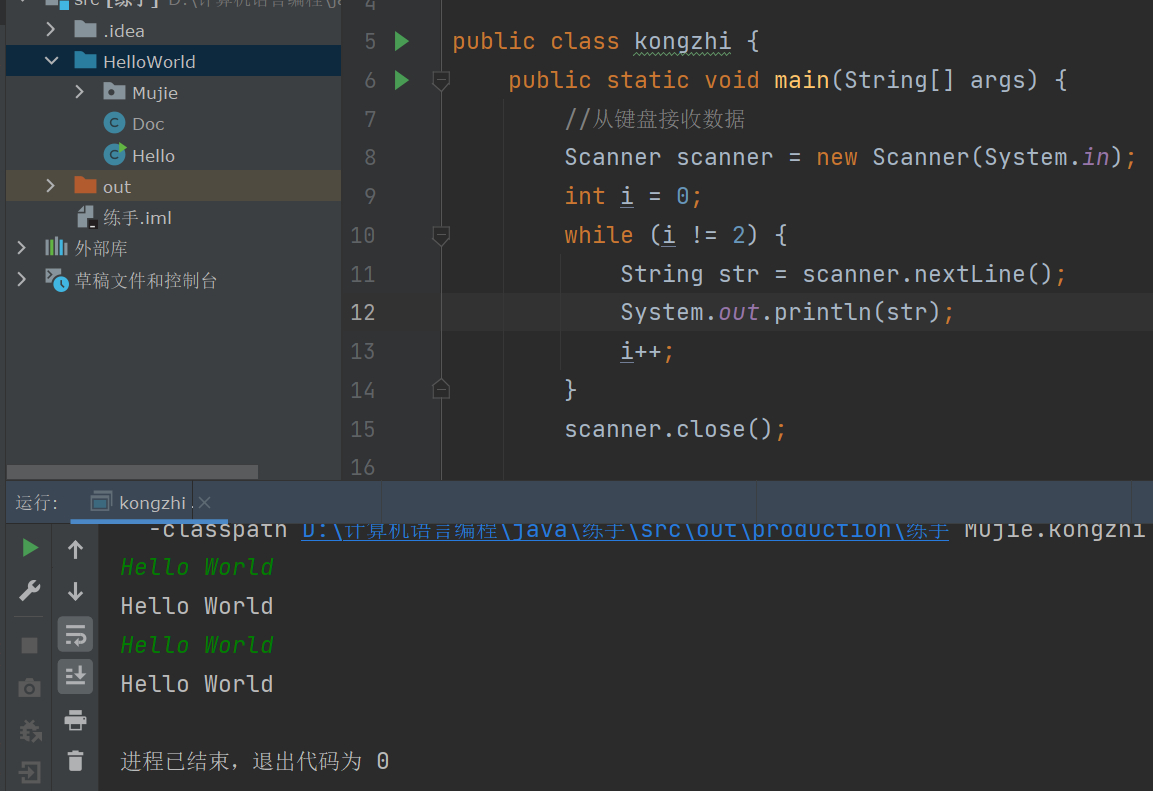Expand the Mujie package

[x=80, y=93]
